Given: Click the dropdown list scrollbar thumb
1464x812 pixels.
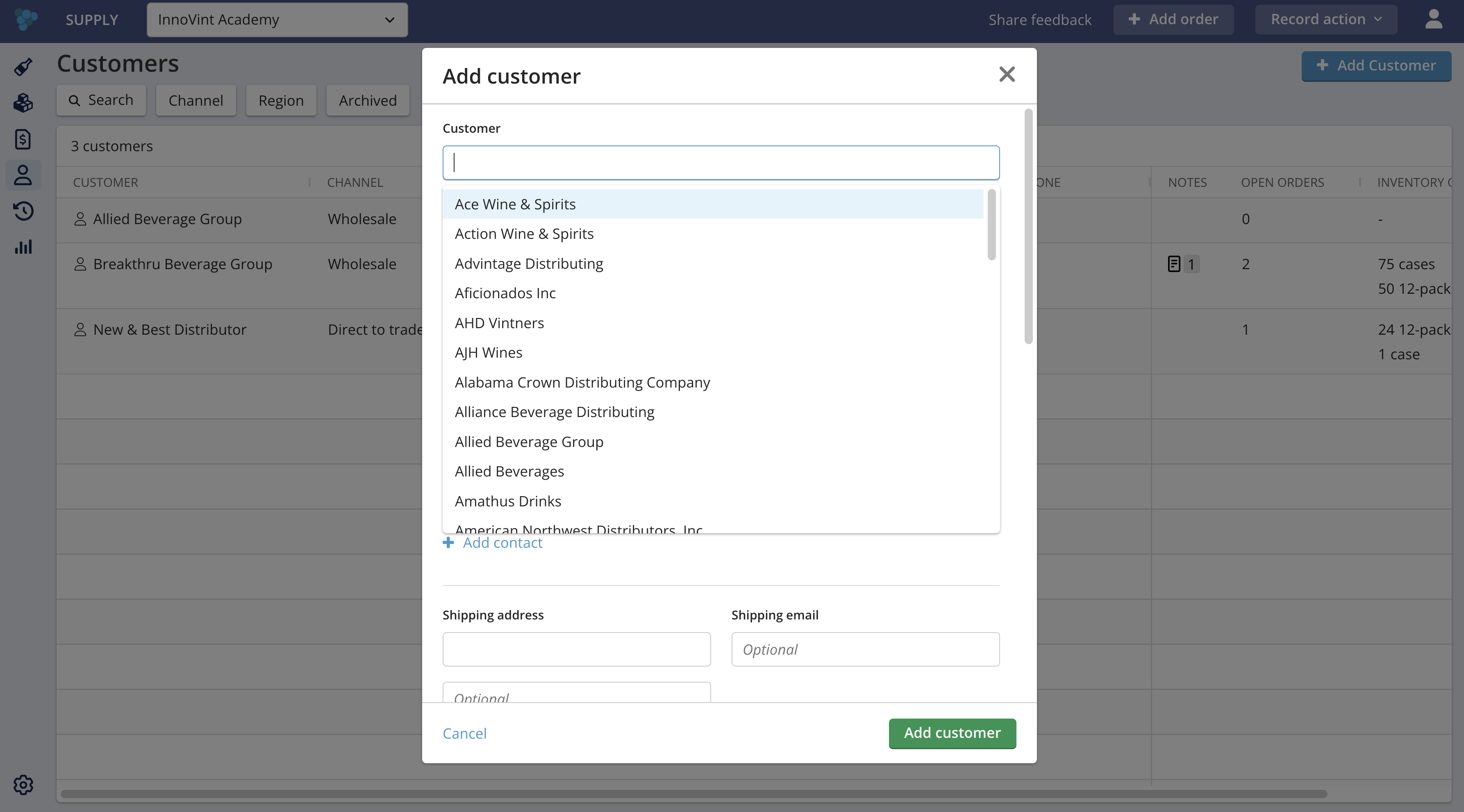Looking at the screenshot, I should (x=992, y=225).
